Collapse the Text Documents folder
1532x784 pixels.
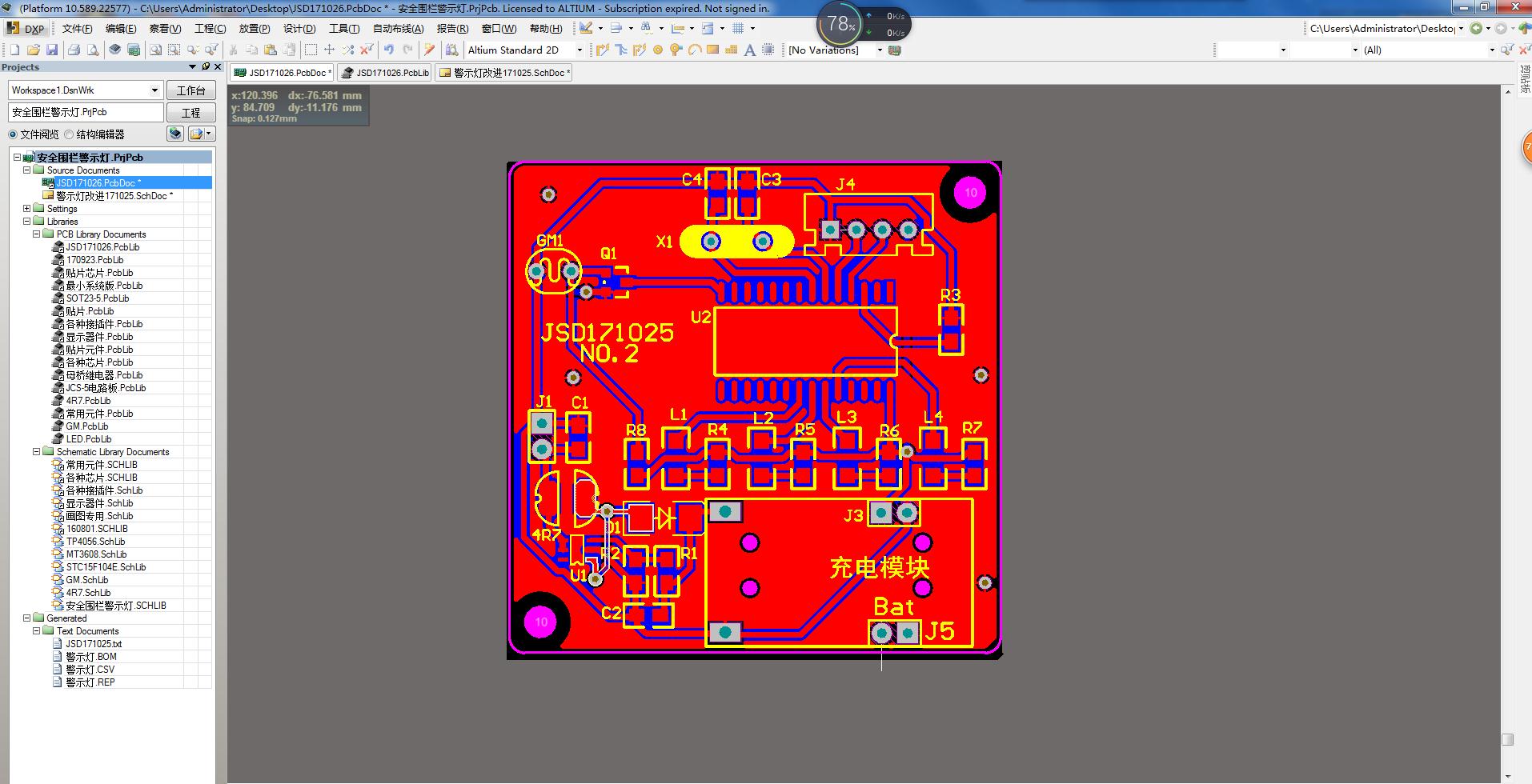tap(36, 631)
